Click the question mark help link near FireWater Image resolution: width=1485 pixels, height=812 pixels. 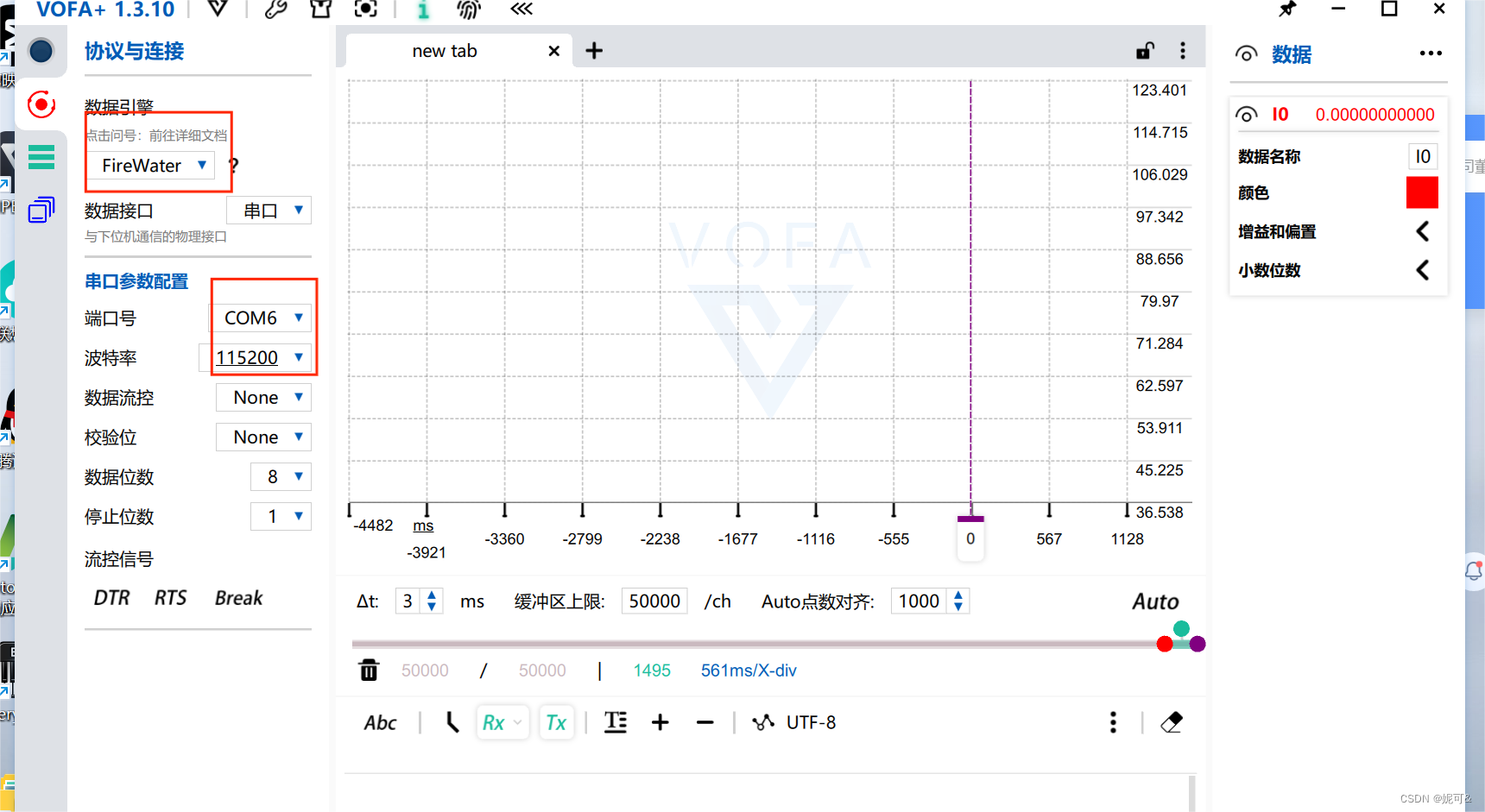click(232, 166)
